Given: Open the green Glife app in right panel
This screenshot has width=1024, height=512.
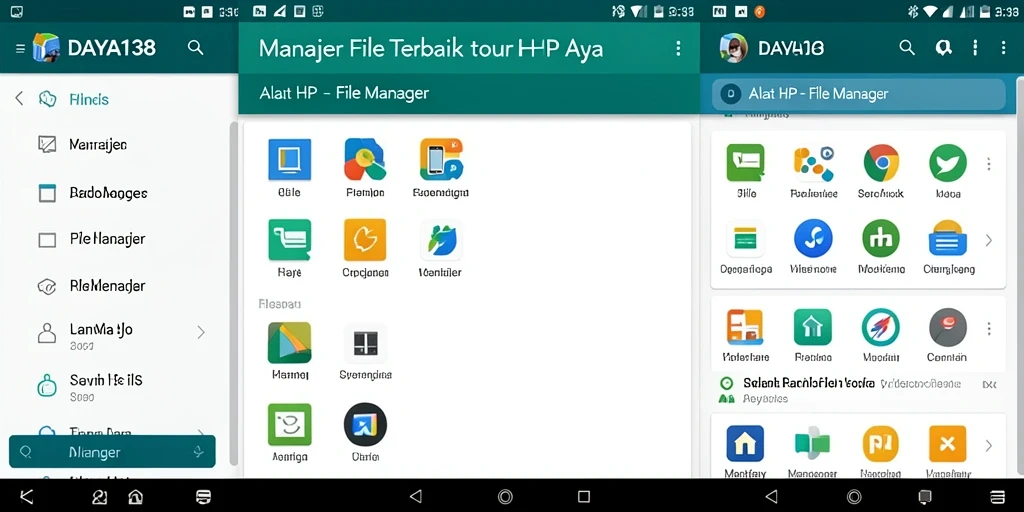Looking at the screenshot, I should tap(745, 163).
